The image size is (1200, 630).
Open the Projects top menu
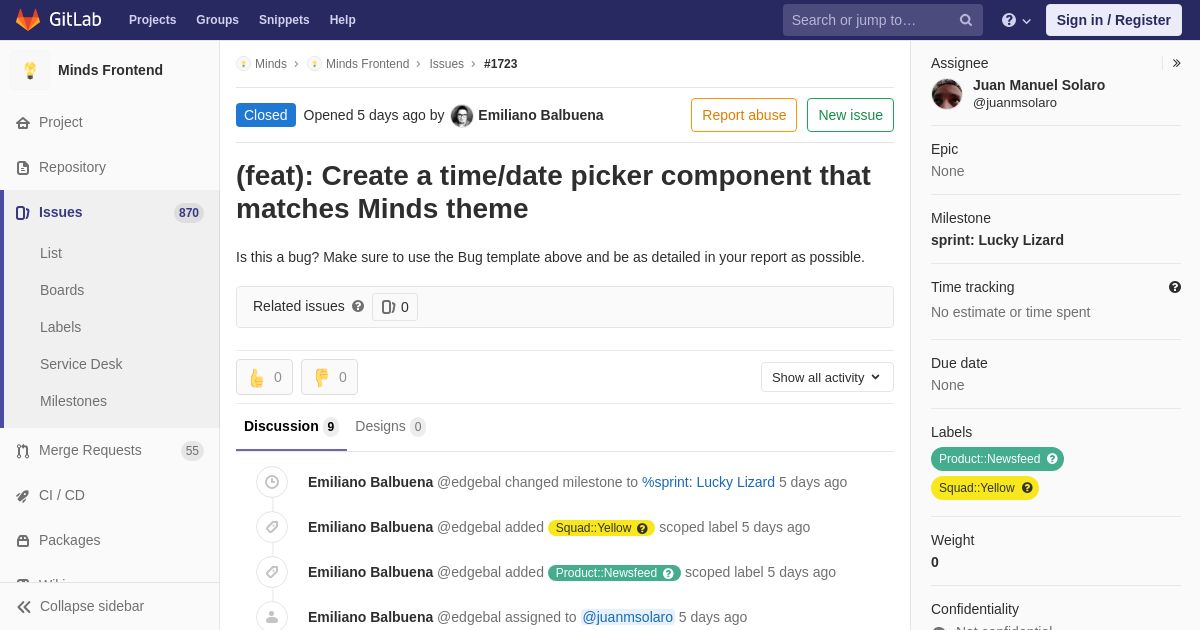152,20
